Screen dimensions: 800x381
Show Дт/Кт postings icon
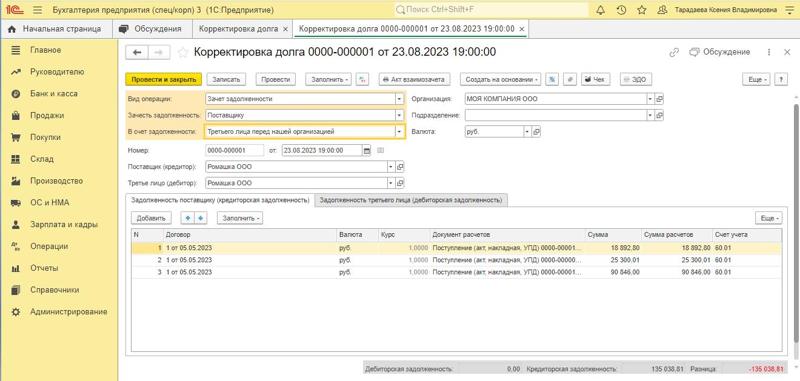point(362,80)
